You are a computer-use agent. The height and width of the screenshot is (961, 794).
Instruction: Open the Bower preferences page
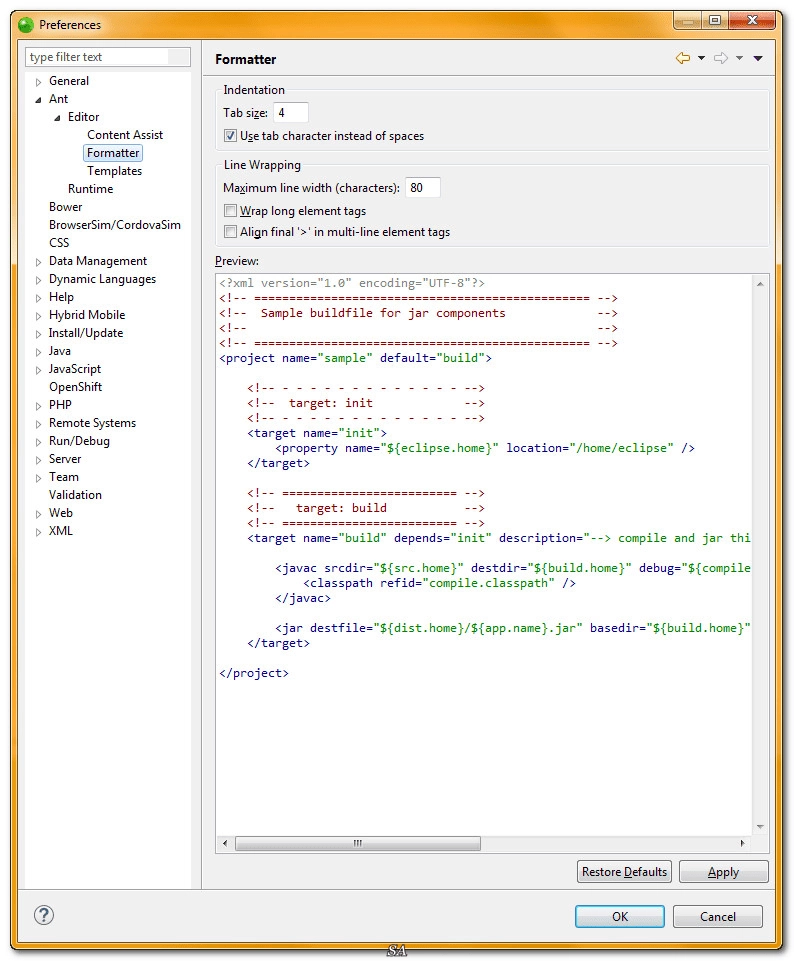coord(66,207)
